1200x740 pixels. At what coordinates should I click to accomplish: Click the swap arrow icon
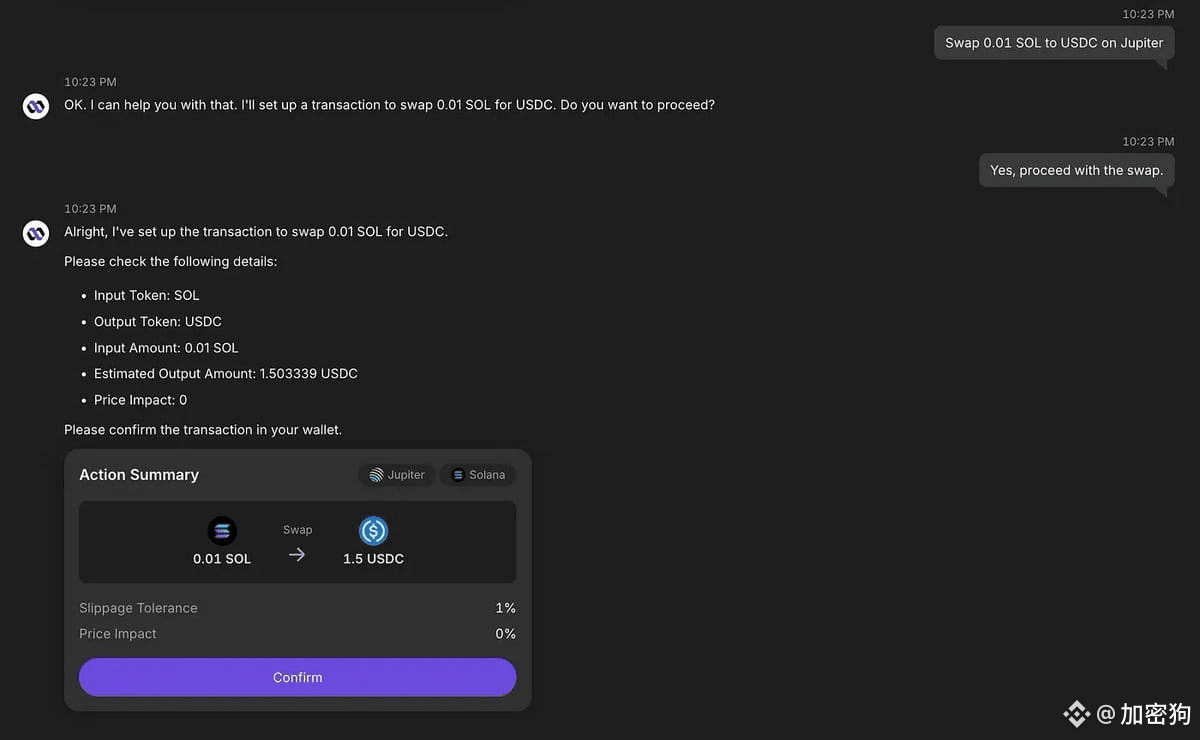[297, 554]
